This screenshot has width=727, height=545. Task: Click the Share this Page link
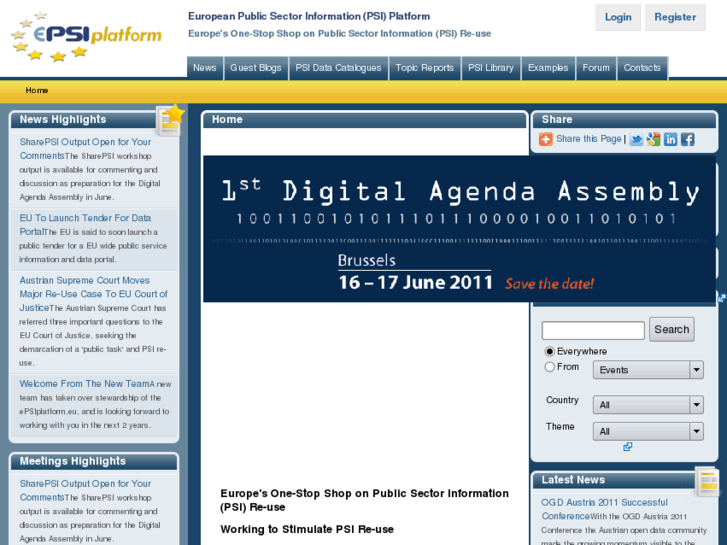[x=589, y=139]
